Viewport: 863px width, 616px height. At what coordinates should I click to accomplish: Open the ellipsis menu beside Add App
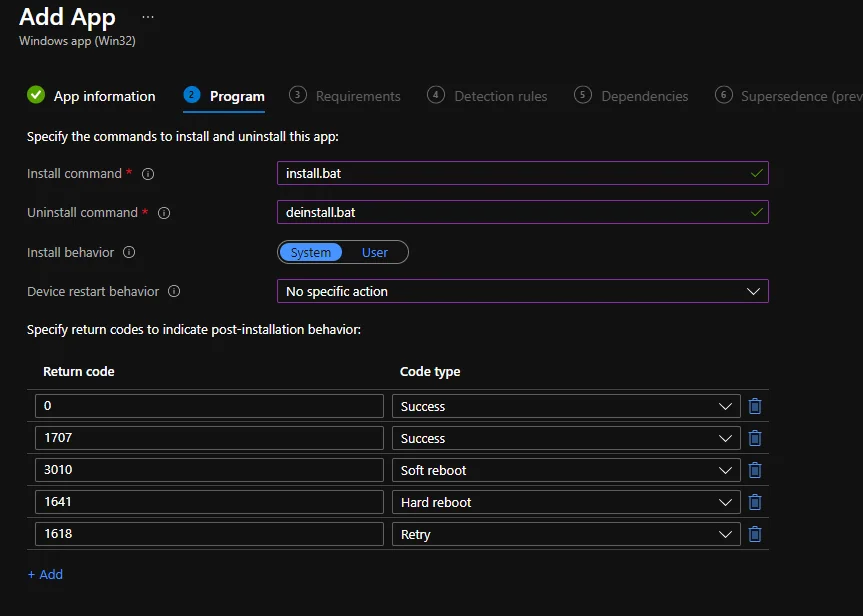pos(148,17)
